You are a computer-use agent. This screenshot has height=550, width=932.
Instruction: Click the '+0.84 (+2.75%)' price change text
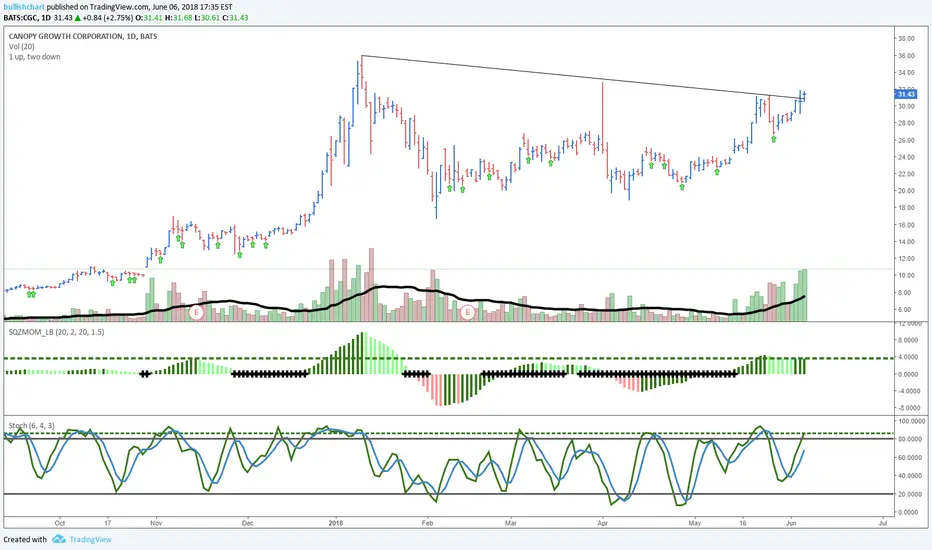click(x=108, y=18)
